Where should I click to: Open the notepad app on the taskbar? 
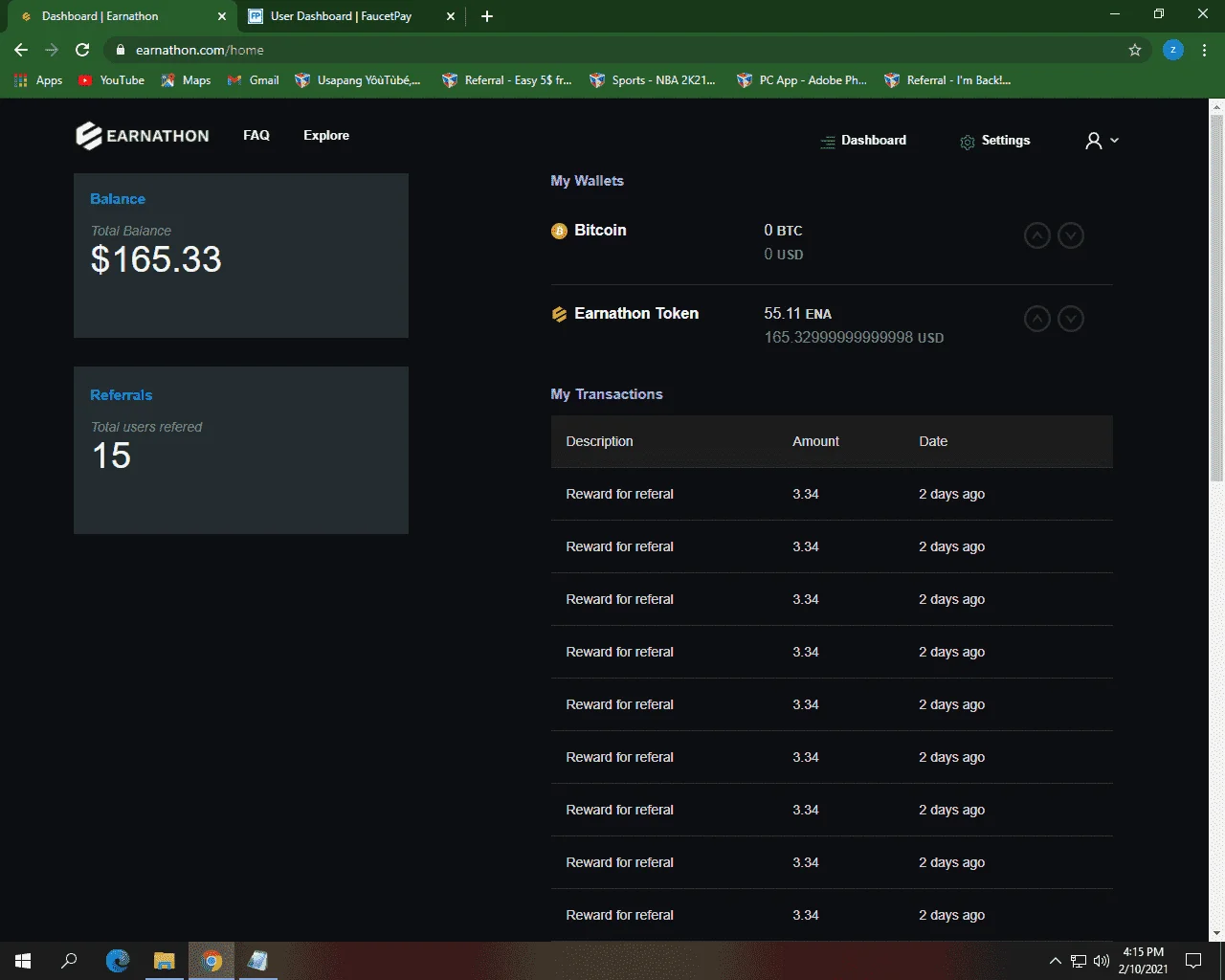click(x=257, y=961)
